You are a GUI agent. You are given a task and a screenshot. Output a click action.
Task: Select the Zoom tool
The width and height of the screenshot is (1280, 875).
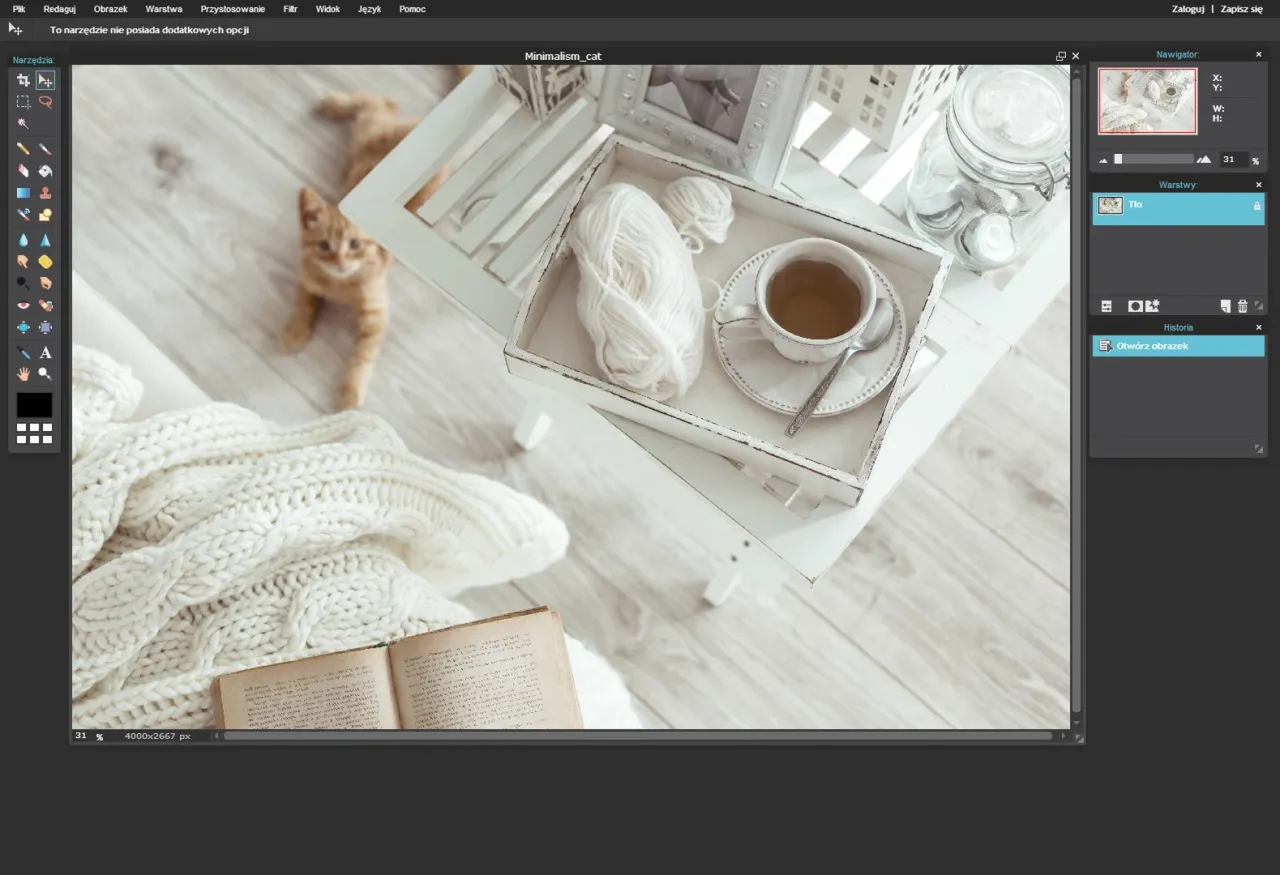point(45,373)
